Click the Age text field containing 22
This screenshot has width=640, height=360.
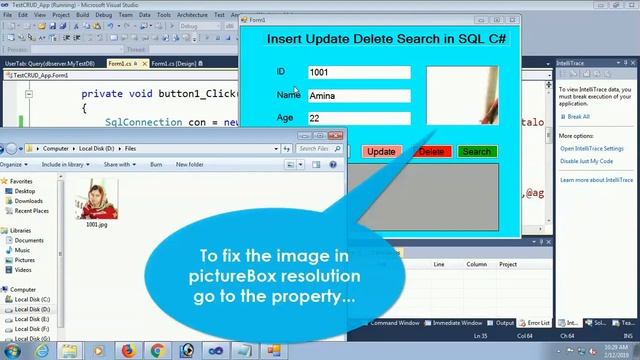point(359,118)
